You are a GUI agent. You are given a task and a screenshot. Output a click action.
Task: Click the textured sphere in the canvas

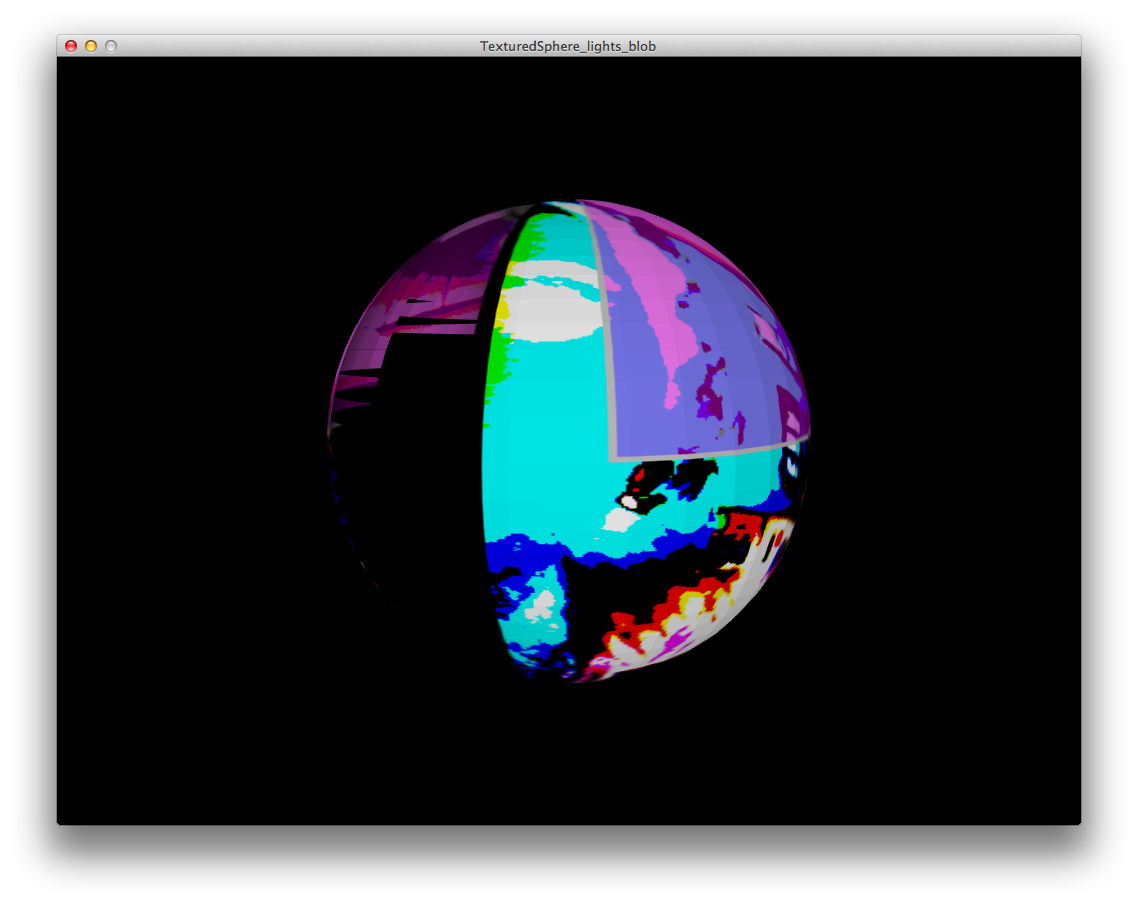pyautogui.click(x=569, y=441)
